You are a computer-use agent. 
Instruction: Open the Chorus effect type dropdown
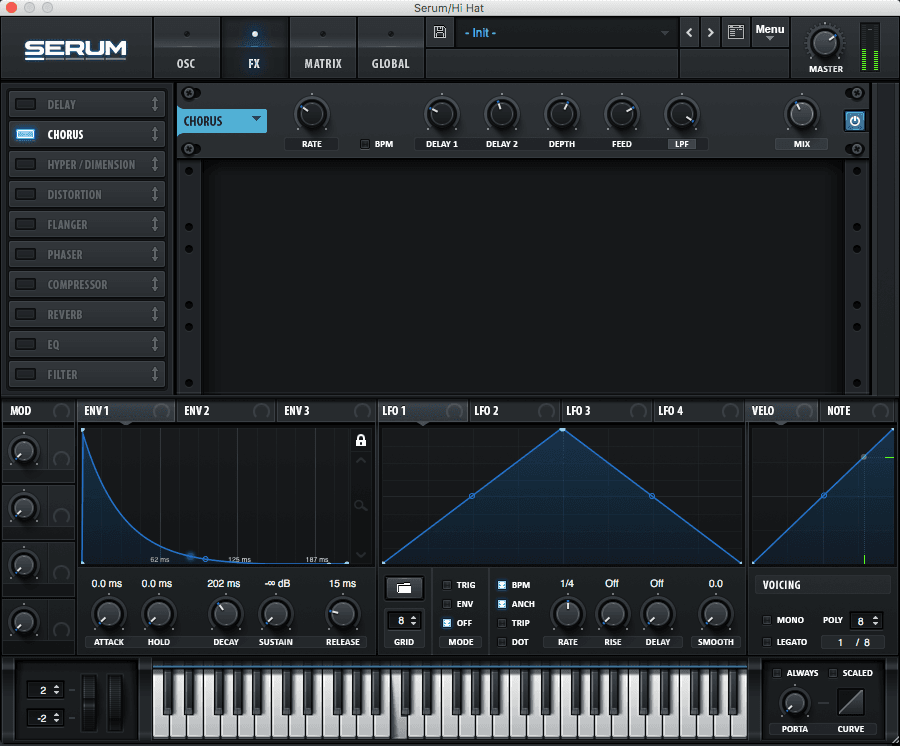click(x=222, y=121)
